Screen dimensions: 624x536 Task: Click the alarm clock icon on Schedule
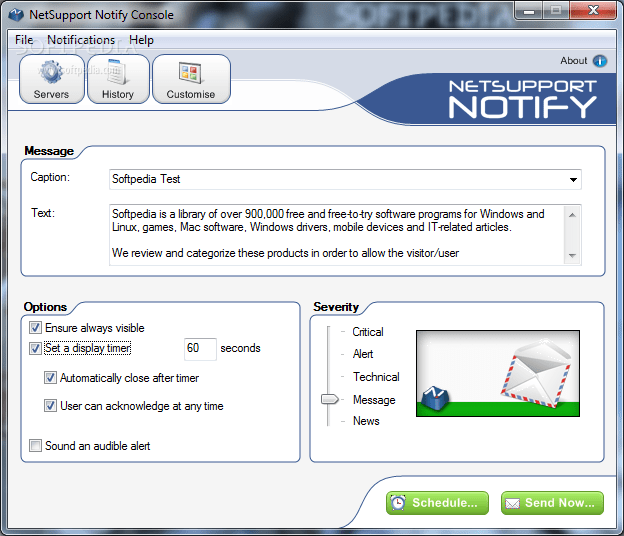point(398,503)
